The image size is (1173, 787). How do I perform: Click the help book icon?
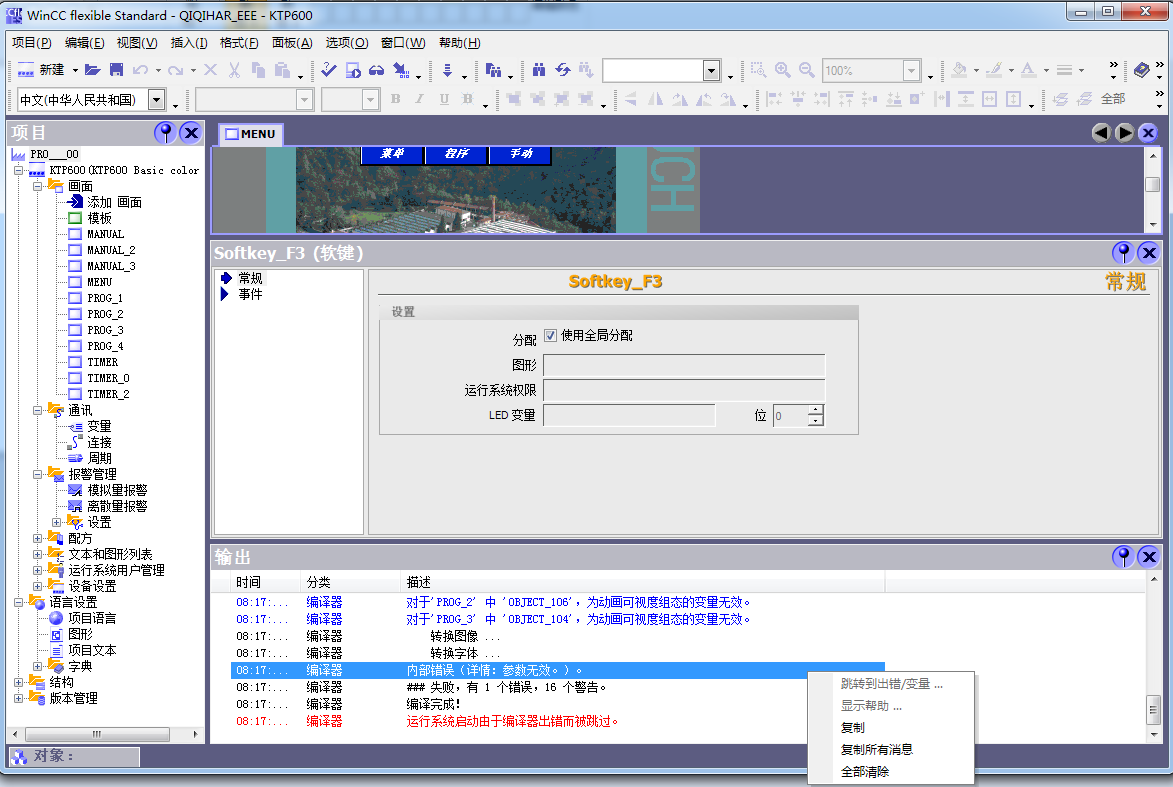[x=1142, y=70]
